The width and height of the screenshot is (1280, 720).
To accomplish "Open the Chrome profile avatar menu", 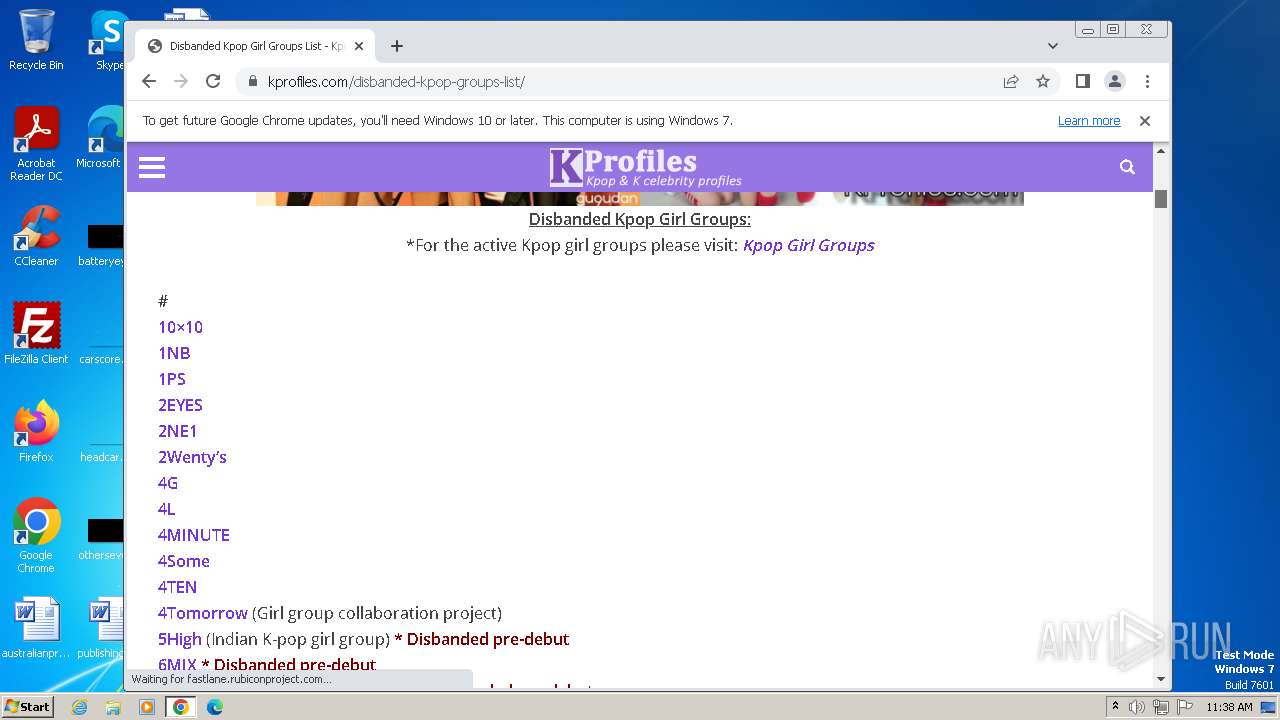I will [x=1115, y=81].
